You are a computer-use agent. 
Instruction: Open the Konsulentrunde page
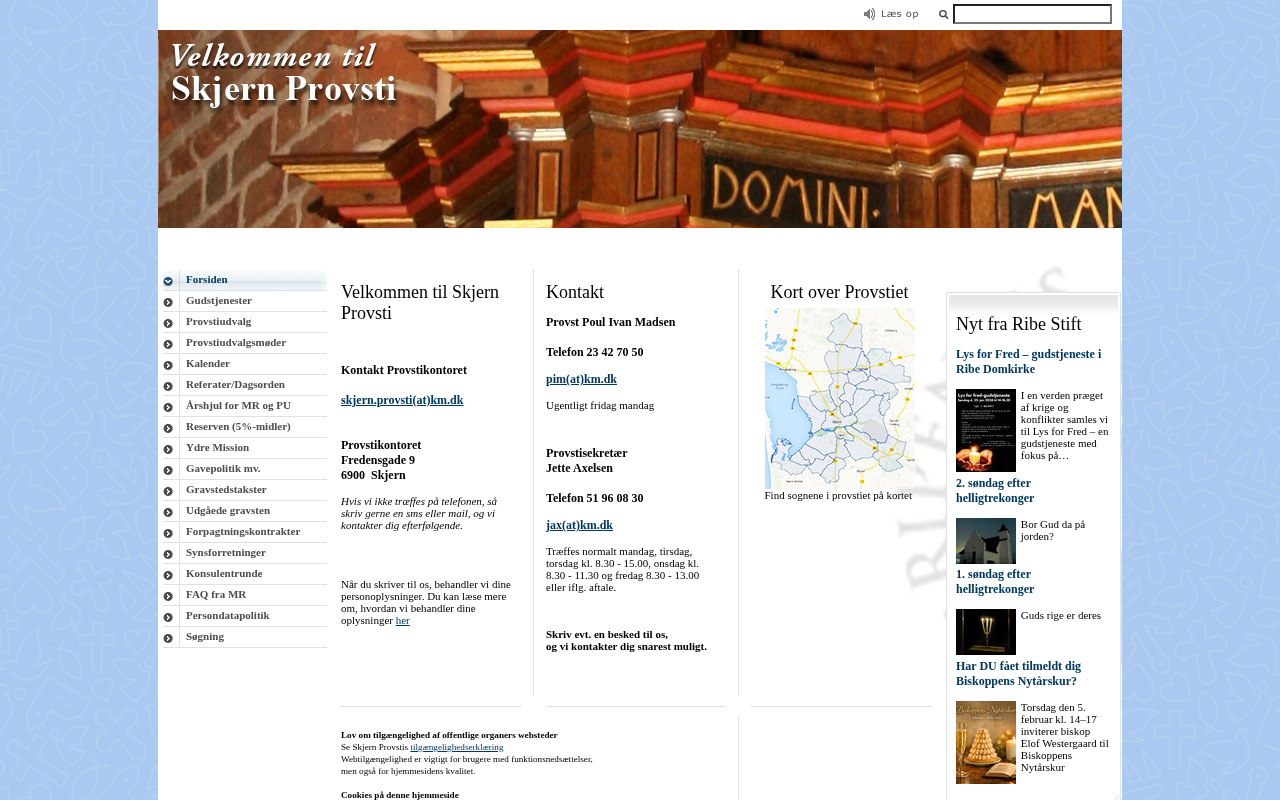tap(224, 573)
